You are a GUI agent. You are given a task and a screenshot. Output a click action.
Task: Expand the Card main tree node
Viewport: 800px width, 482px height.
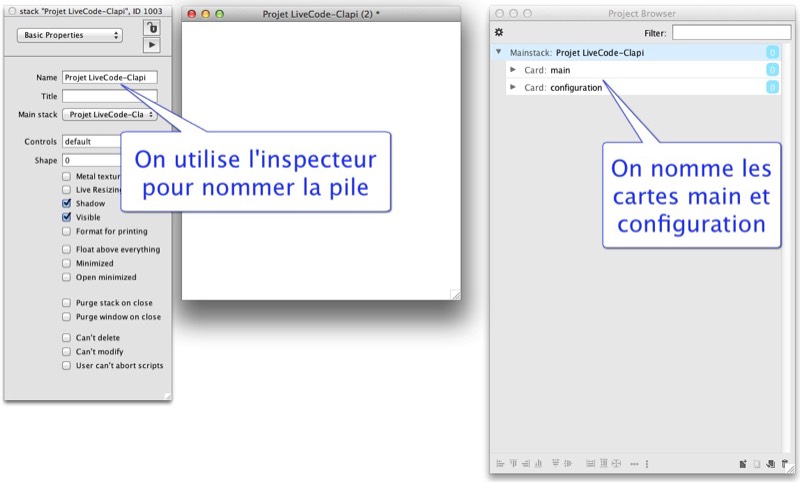pyautogui.click(x=512, y=70)
